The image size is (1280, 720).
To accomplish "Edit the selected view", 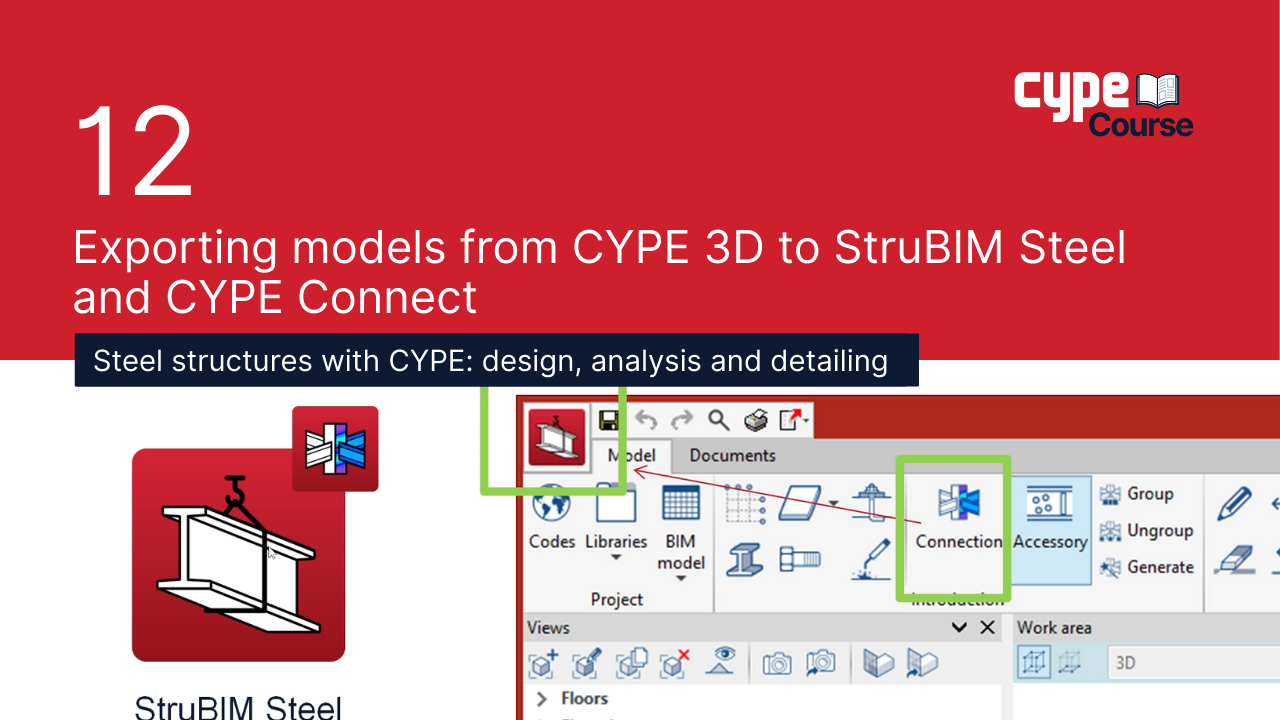I will click(587, 663).
